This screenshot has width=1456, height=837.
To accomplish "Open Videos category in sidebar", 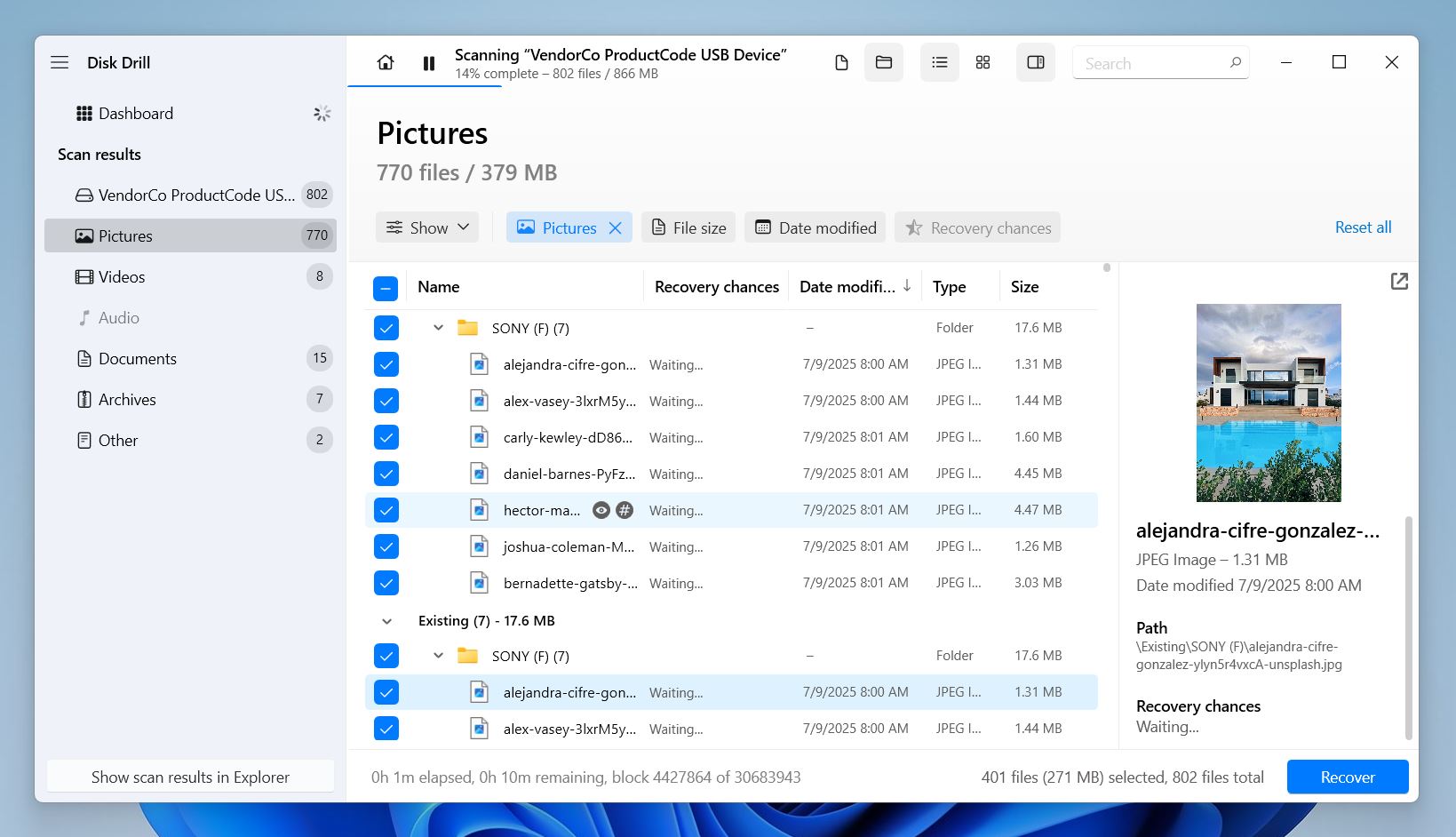I will [x=190, y=276].
